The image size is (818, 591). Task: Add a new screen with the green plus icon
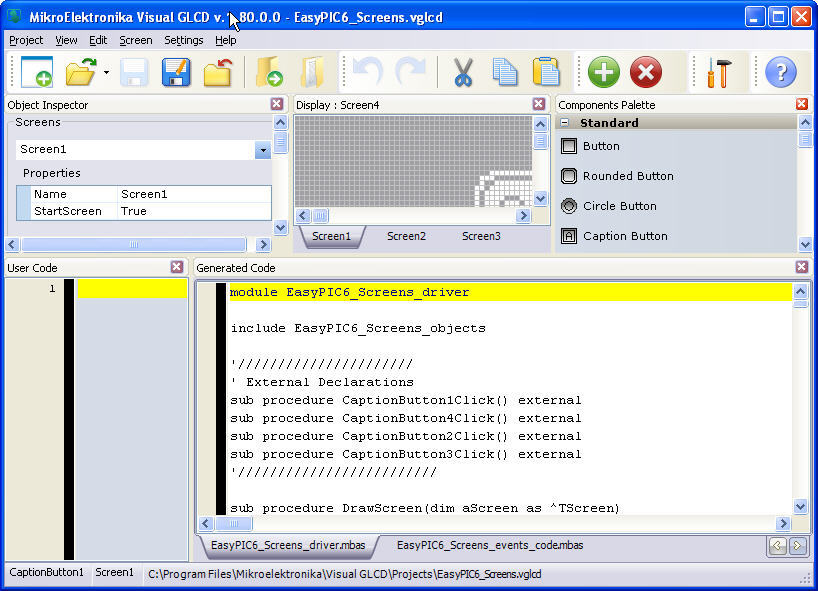(x=602, y=71)
